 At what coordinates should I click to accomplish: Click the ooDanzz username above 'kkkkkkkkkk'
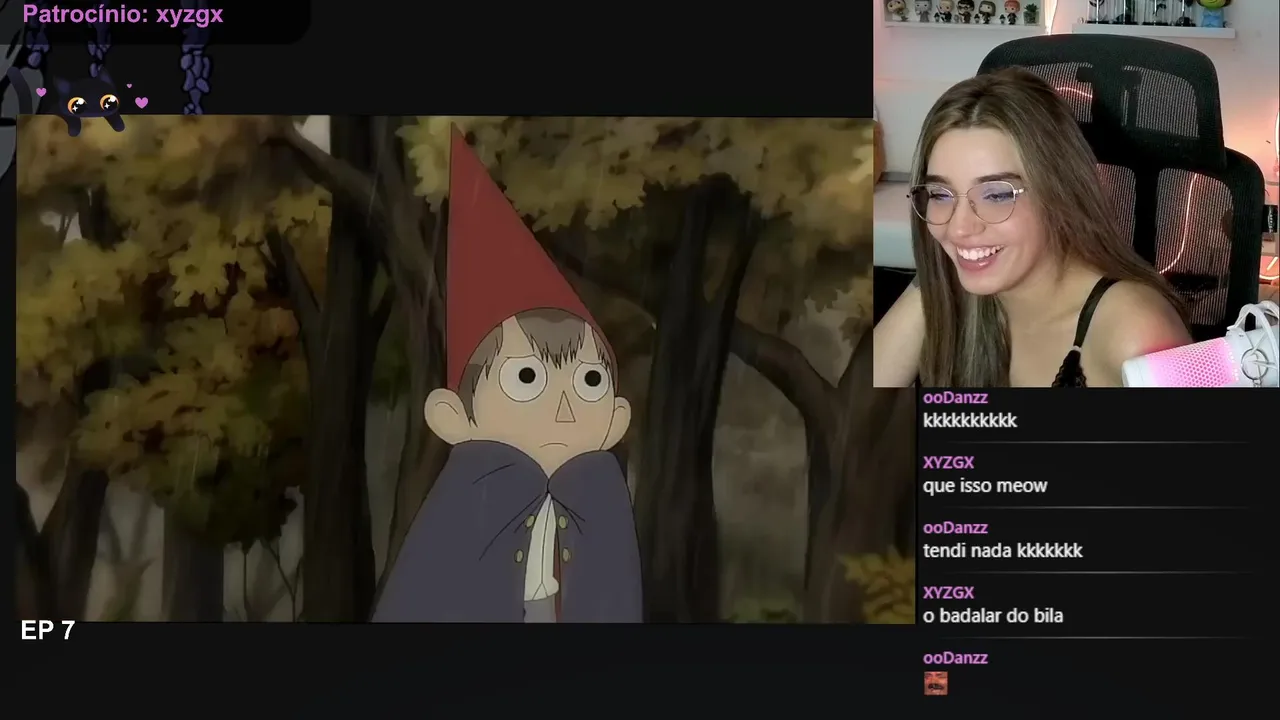[x=955, y=398]
